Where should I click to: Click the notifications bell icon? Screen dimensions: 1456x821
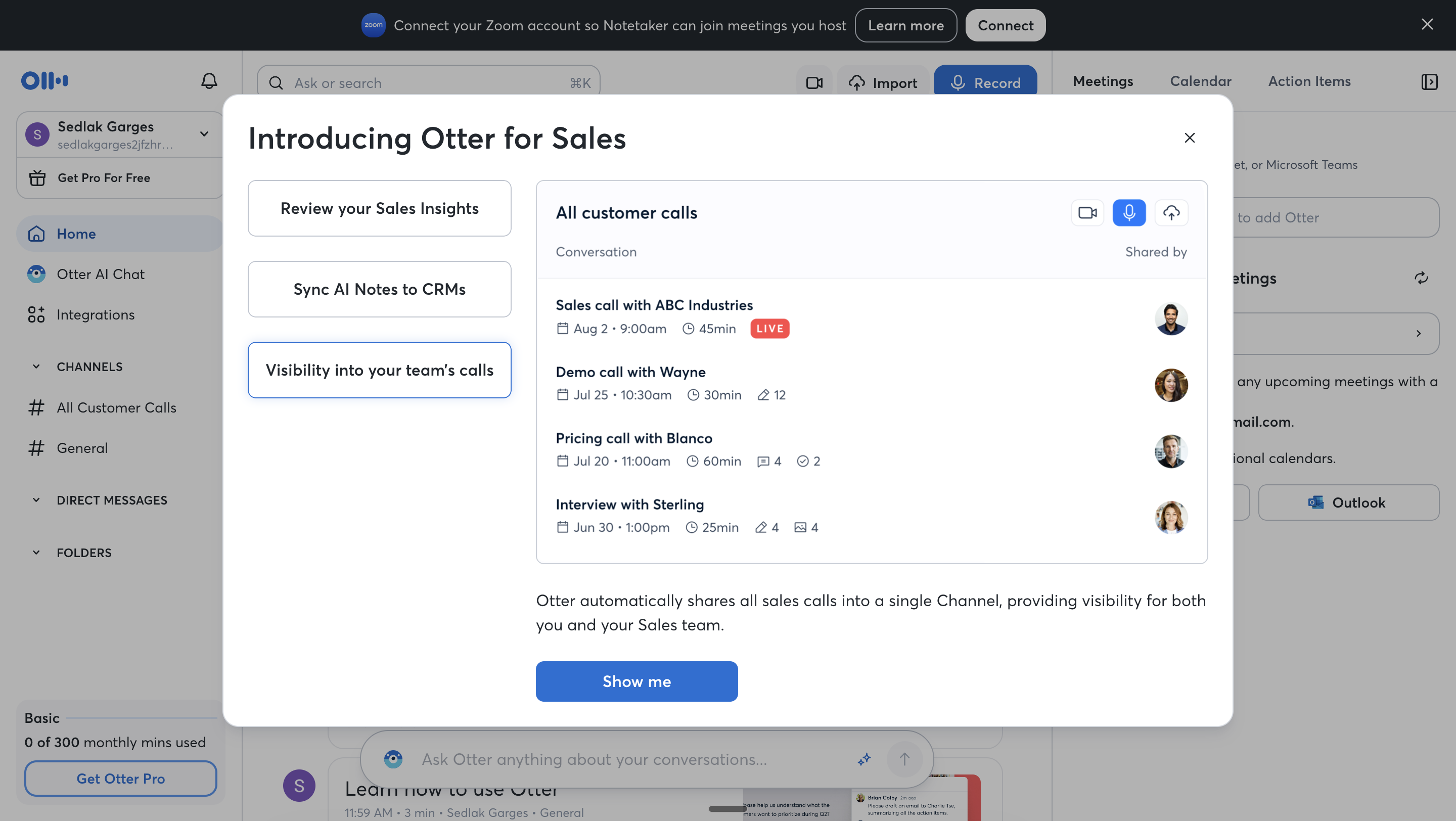tap(209, 81)
